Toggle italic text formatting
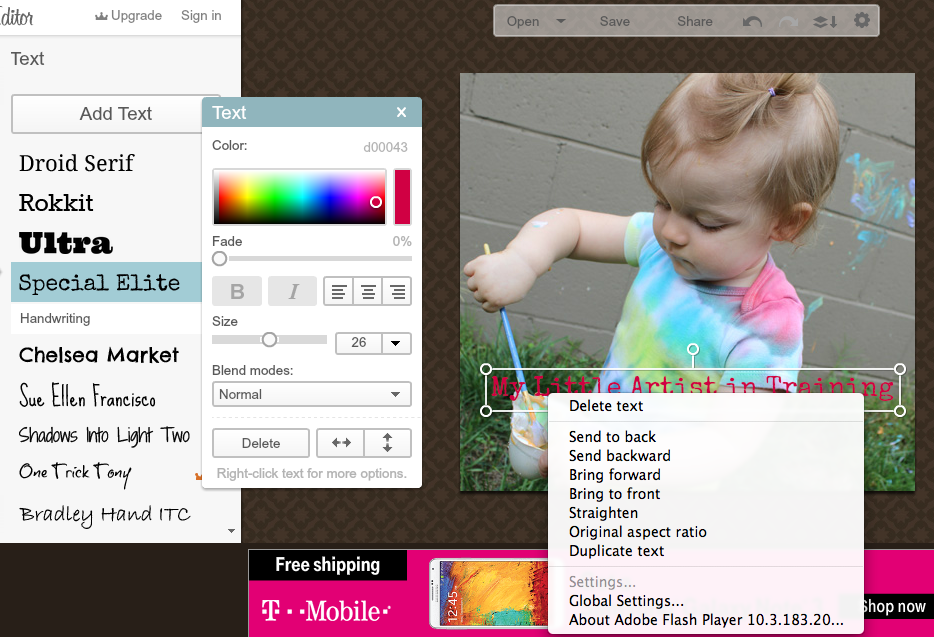The image size is (934, 637). [293, 292]
